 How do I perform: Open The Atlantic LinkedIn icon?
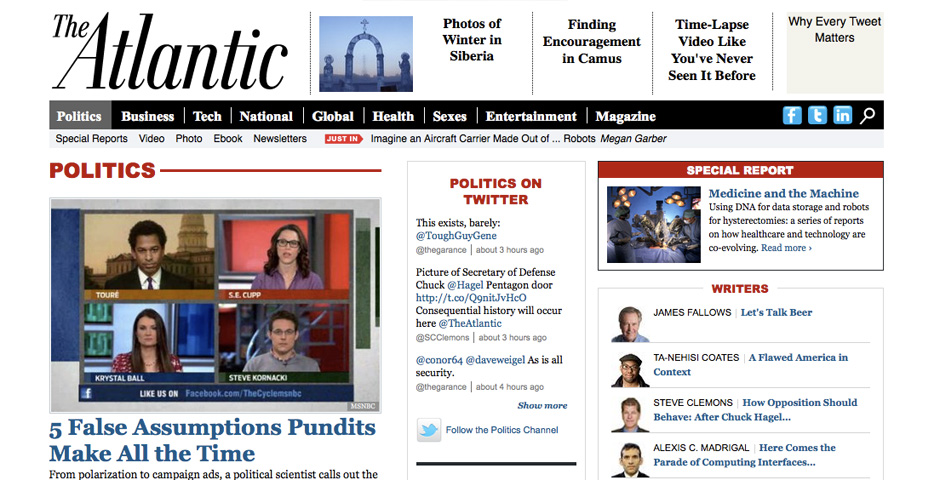pyautogui.click(x=842, y=115)
